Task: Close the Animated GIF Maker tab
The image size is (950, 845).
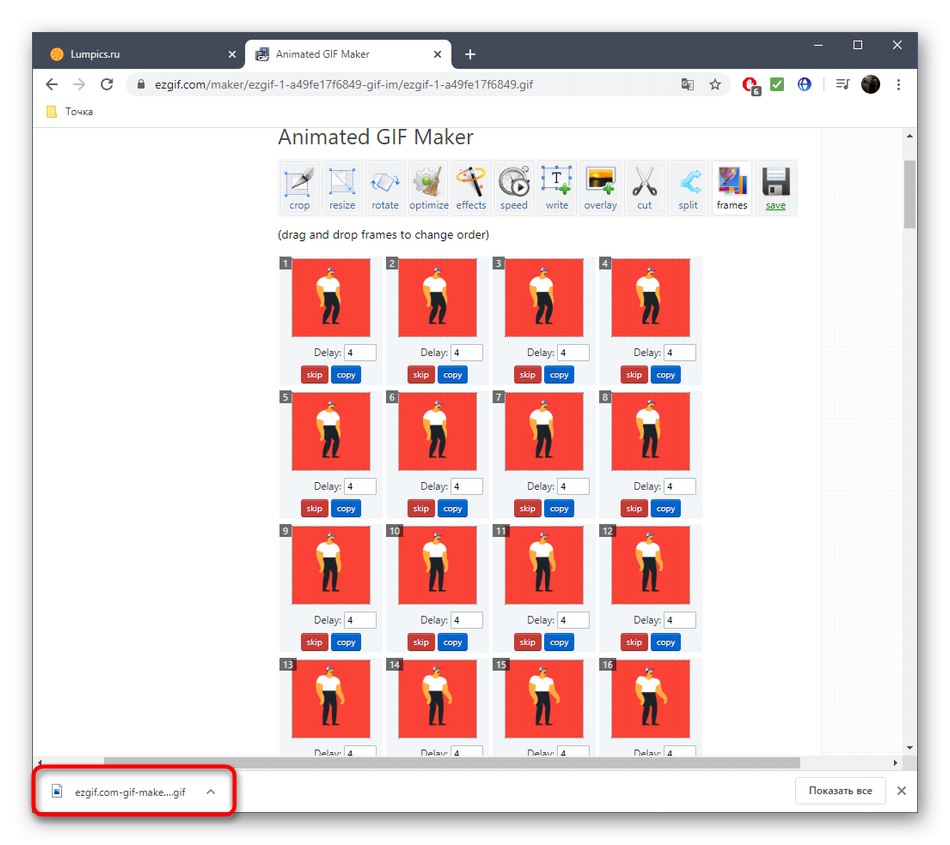Action: pyautogui.click(x=437, y=55)
